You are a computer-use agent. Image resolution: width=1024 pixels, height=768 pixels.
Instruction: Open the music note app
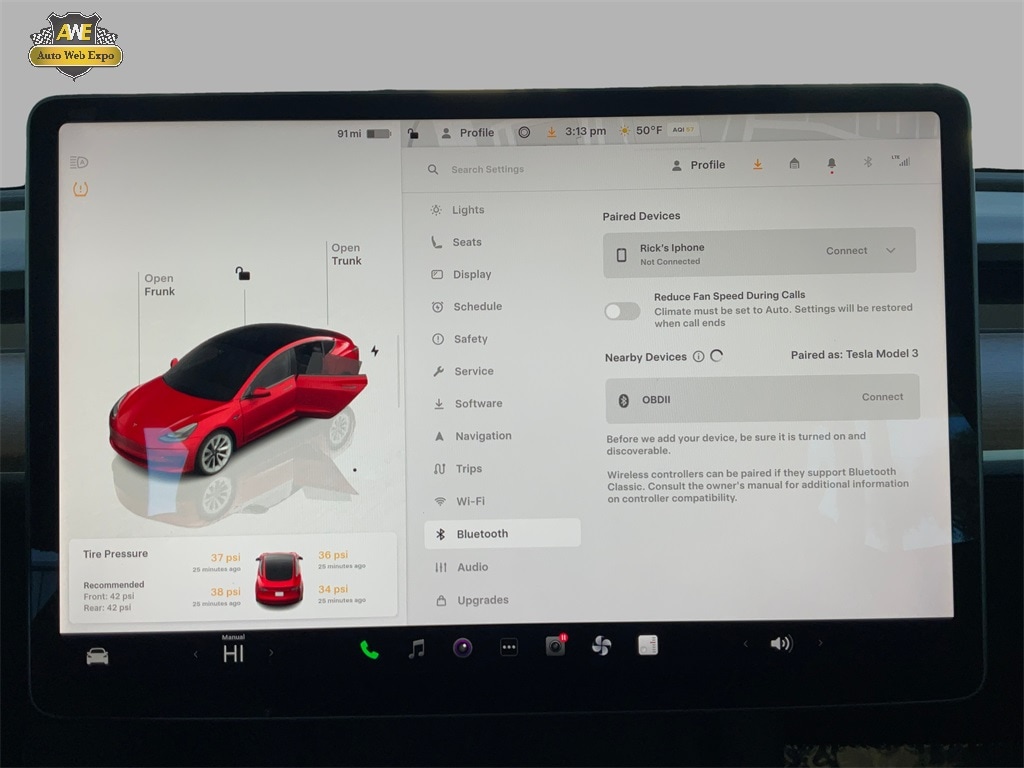pos(417,648)
